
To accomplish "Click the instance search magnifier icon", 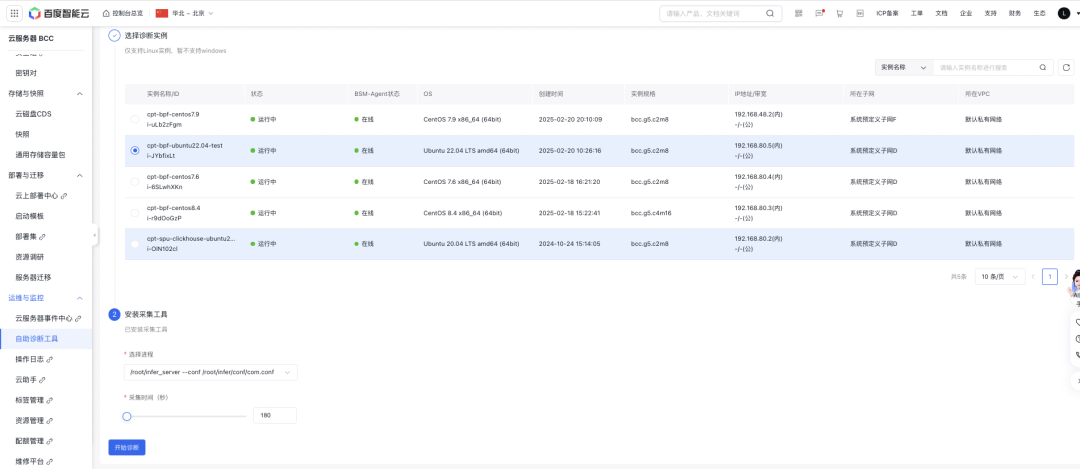I will point(1043,67).
